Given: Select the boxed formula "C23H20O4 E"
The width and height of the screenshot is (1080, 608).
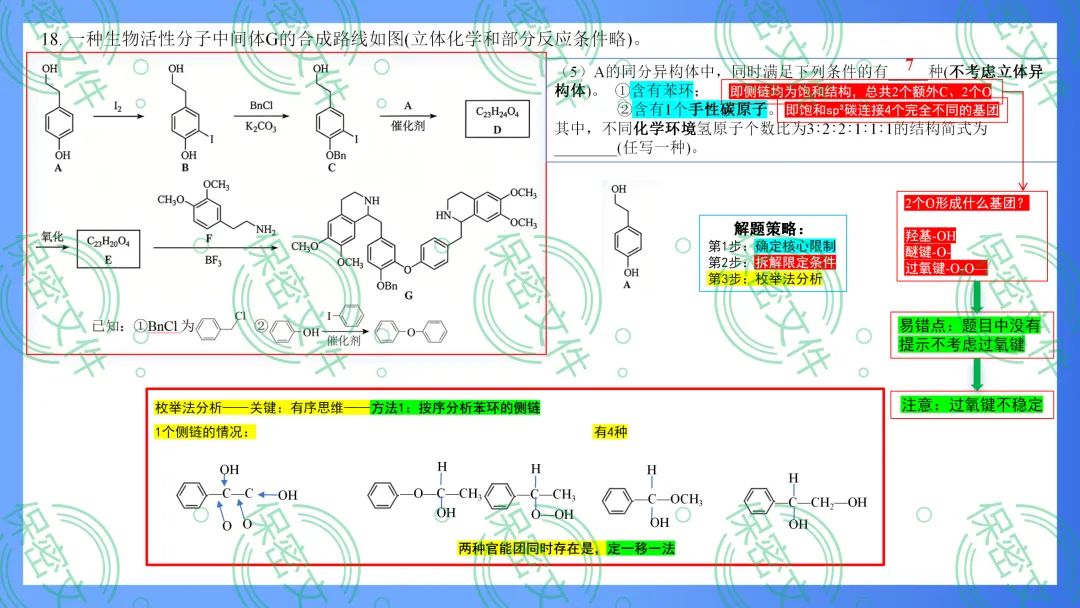Looking at the screenshot, I should point(108,249).
